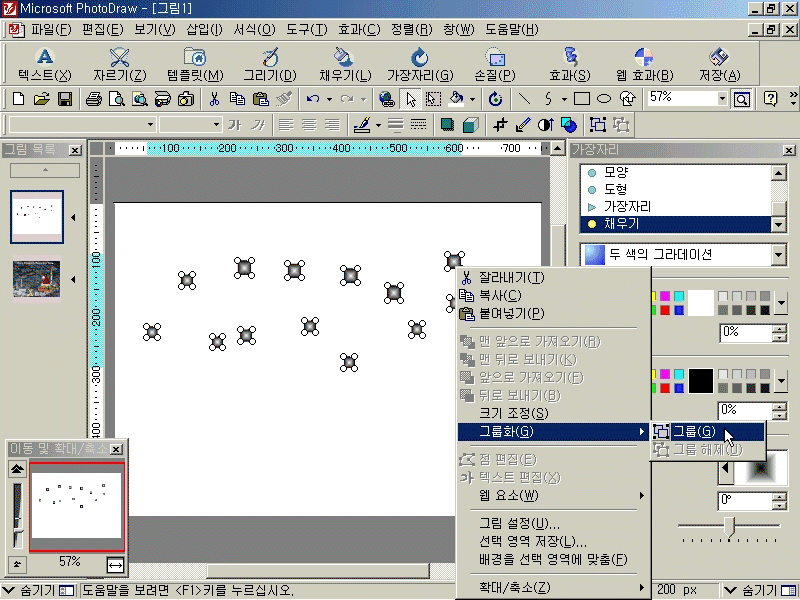Open the 채우기(L) paint bucket menu
The image size is (800, 600).
(x=345, y=64)
